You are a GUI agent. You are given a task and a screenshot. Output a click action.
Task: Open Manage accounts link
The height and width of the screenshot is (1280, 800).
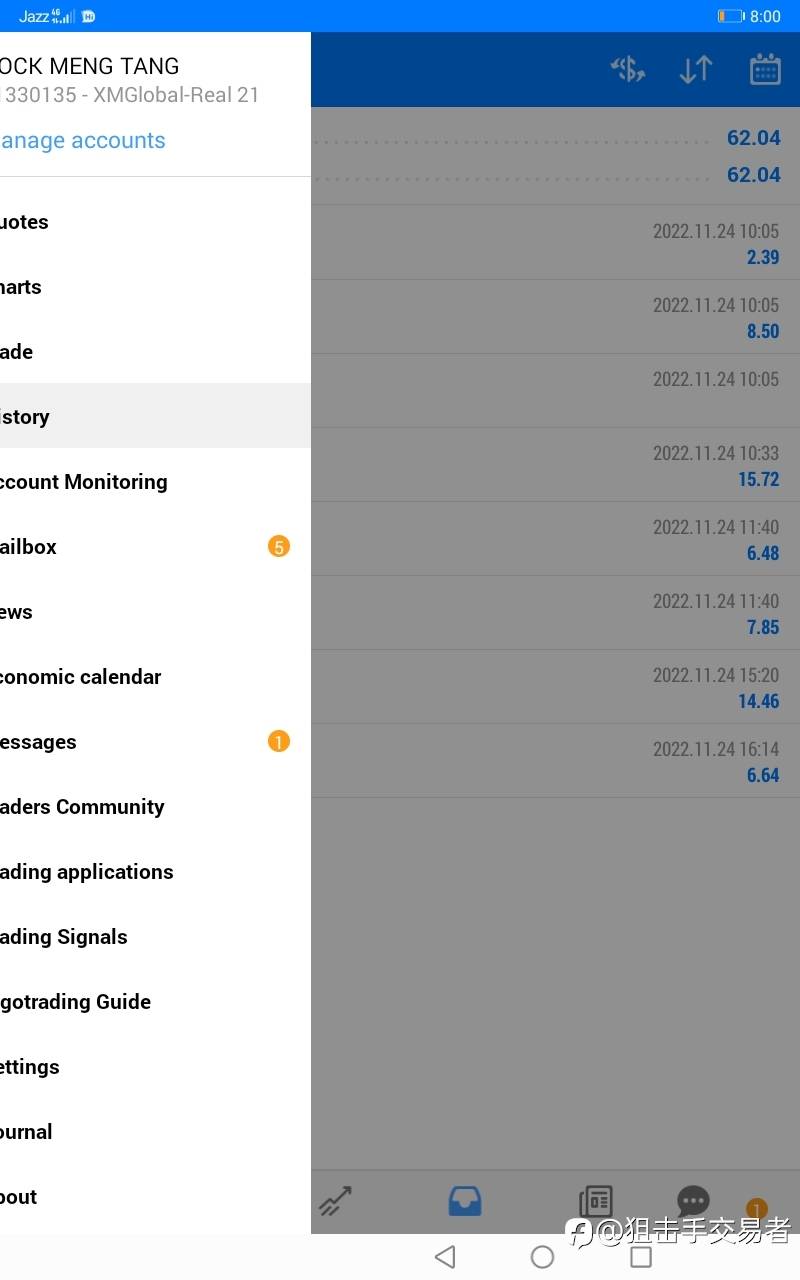(x=83, y=141)
